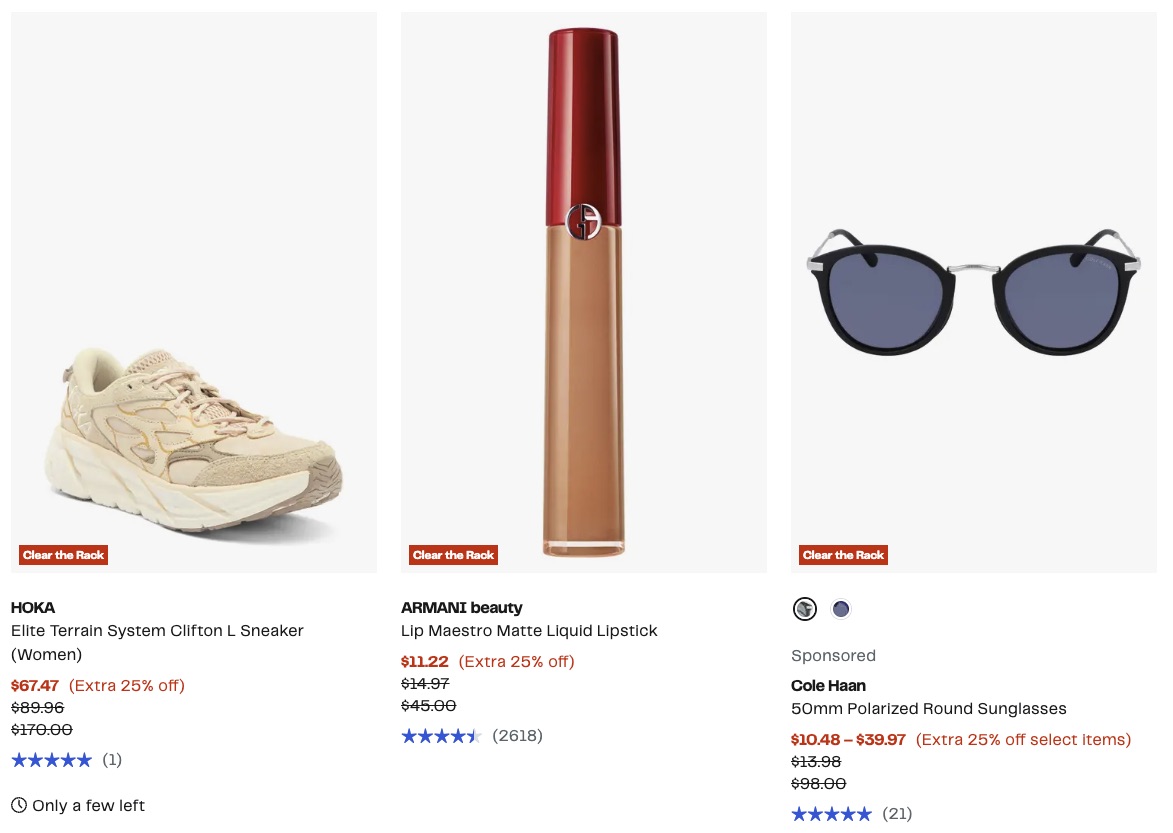1173x833 pixels.
Task: Click the star rating for Cole Haan sunglasses
Action: coord(831,813)
